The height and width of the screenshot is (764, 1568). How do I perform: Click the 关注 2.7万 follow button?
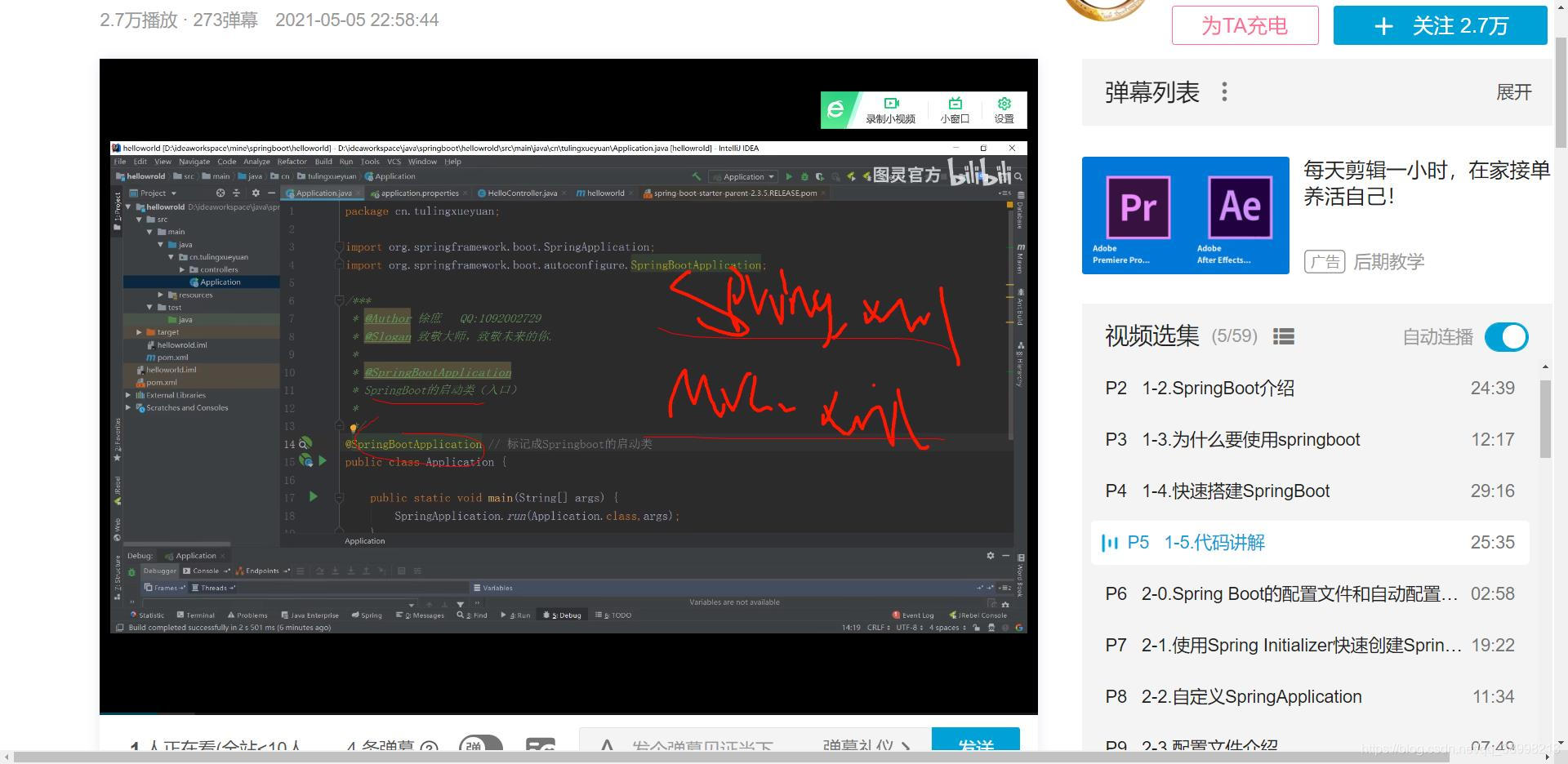[1441, 25]
